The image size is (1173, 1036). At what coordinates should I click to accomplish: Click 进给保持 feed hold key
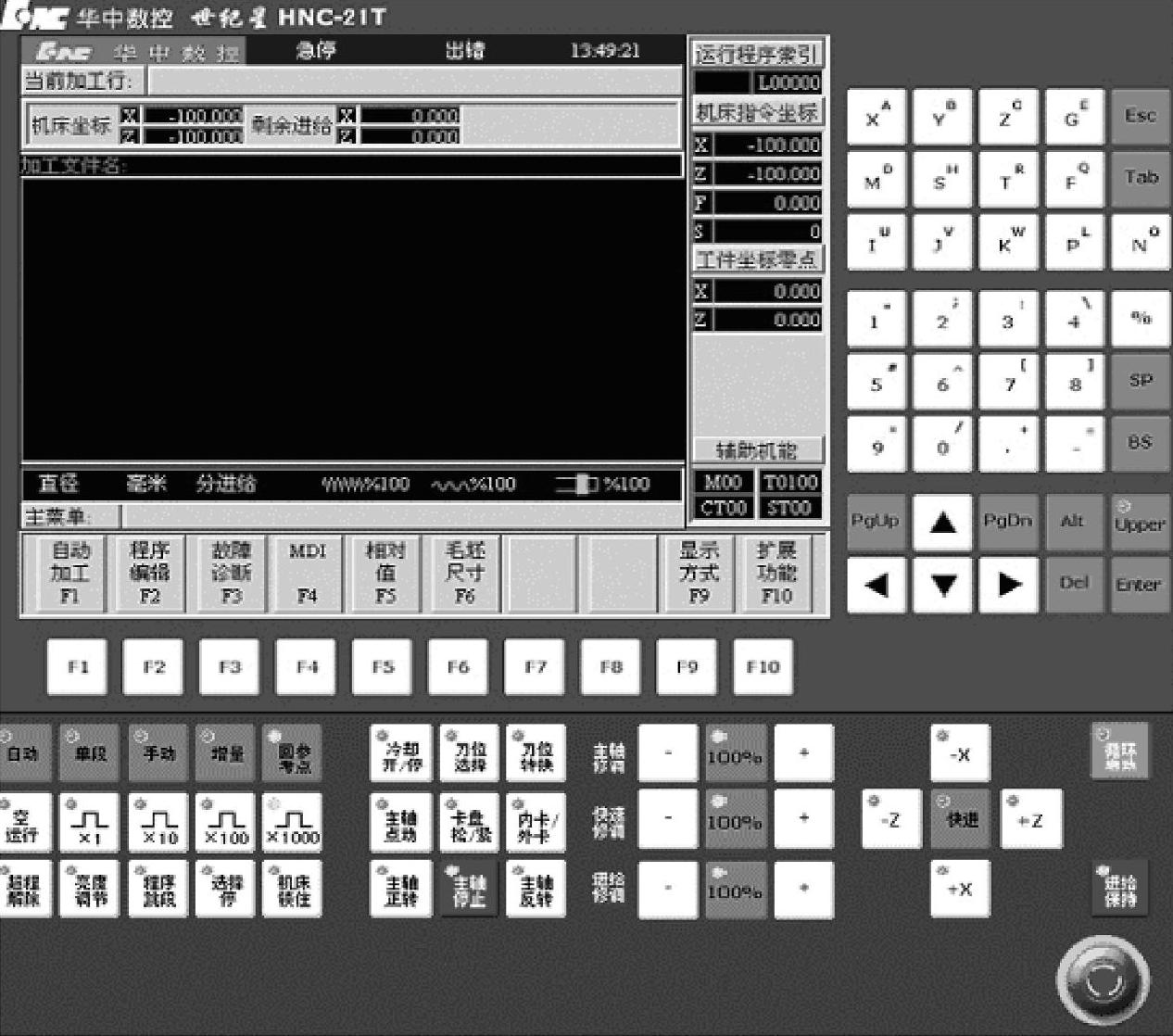point(1120,890)
